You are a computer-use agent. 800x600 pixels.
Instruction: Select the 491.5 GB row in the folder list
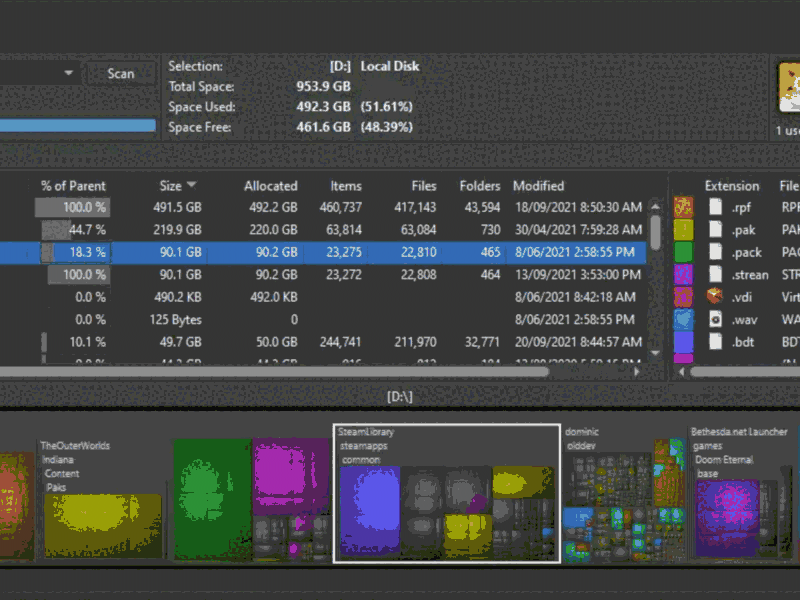(300, 207)
